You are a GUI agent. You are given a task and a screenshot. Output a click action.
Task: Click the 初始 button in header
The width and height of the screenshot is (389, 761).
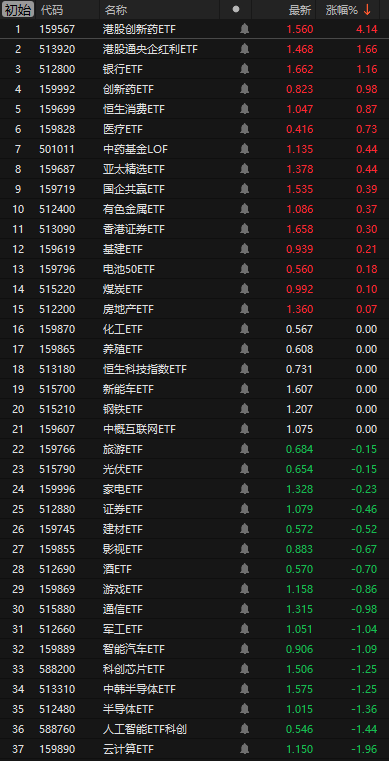click(x=18, y=9)
